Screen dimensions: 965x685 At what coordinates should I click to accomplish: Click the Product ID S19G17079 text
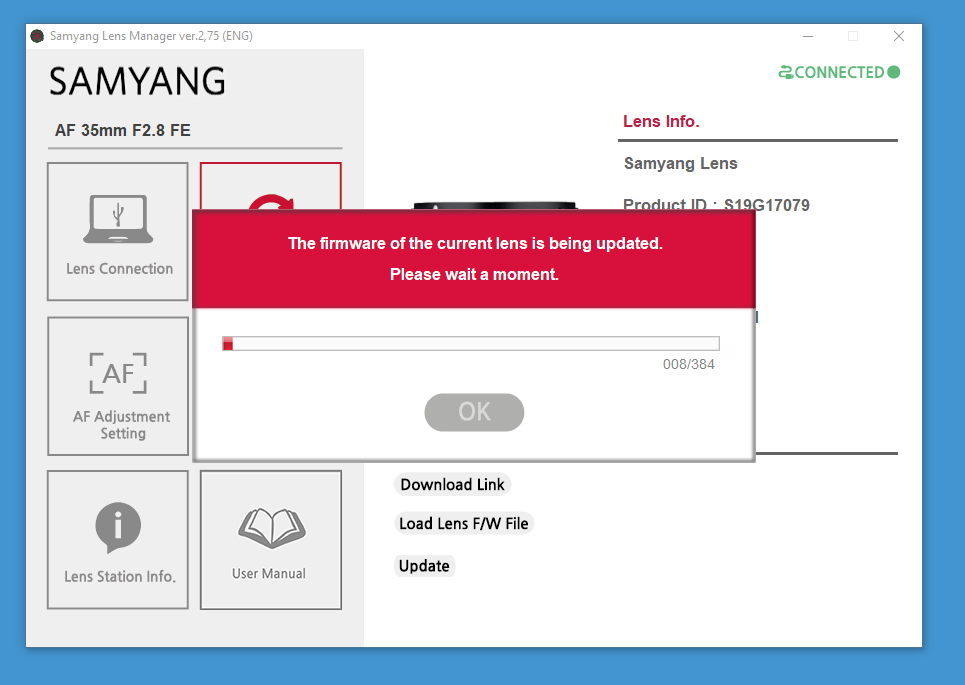[716, 204]
